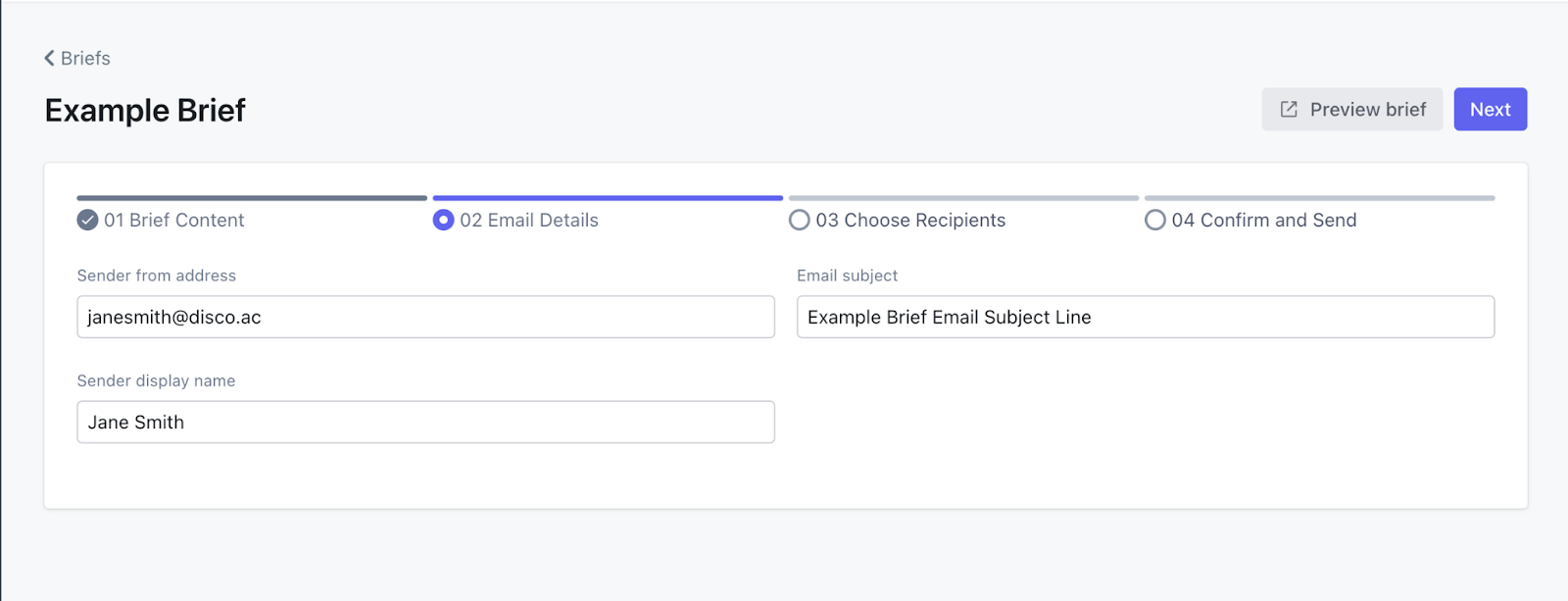Click the blue progress bar above Email Details

pyautogui.click(x=608, y=198)
